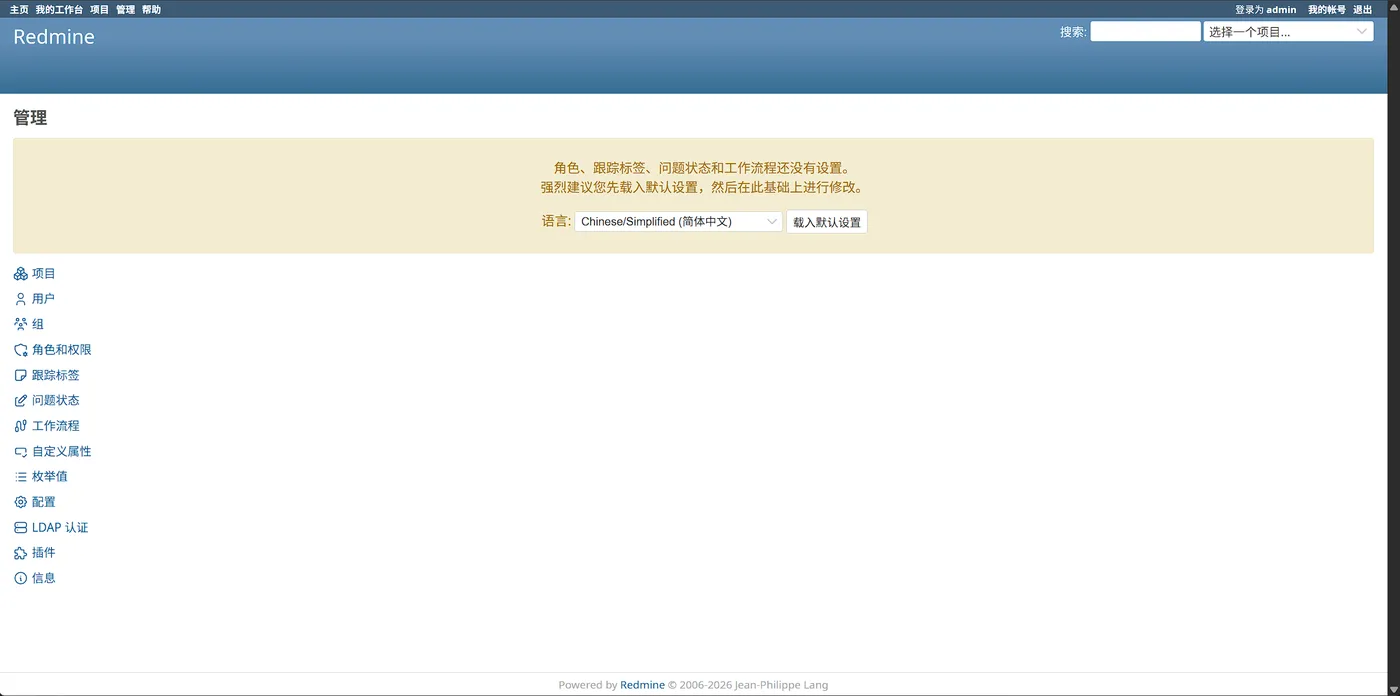Open the 问题状态 link
Image resolution: width=1400 pixels, height=696 pixels.
(x=55, y=400)
